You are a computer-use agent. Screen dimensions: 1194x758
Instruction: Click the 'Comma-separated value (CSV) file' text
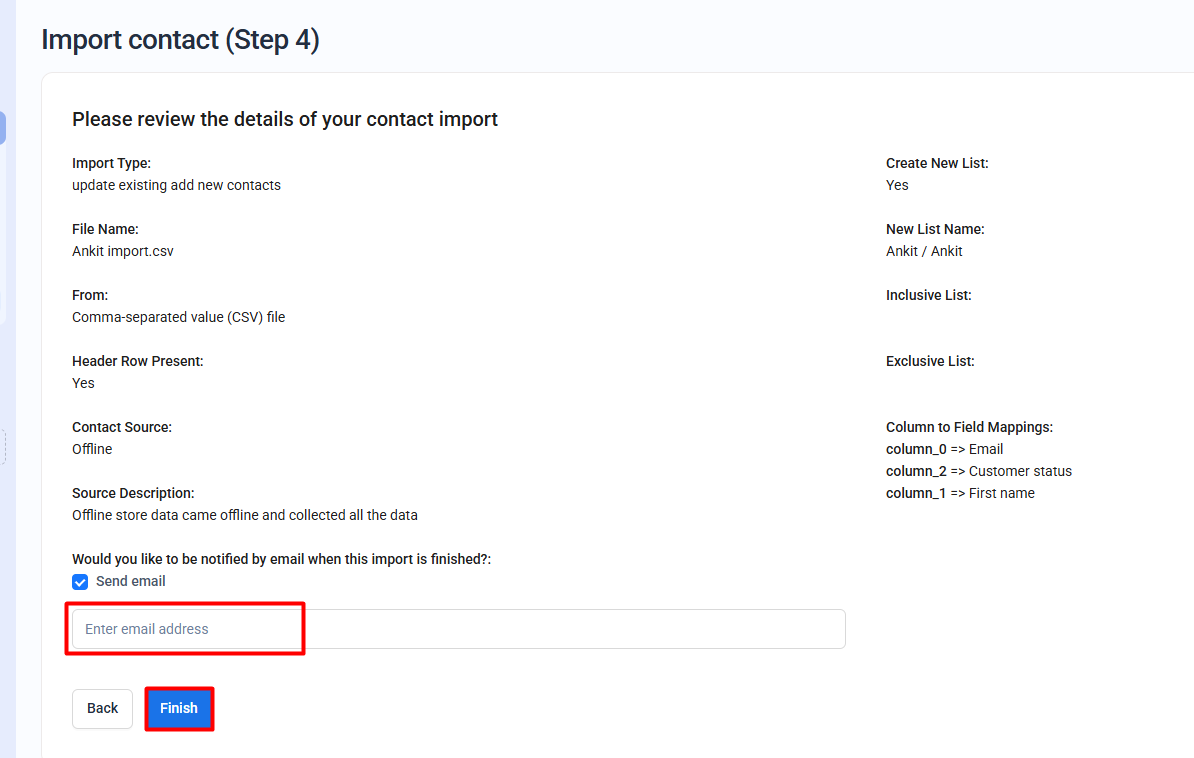pyautogui.click(x=179, y=317)
